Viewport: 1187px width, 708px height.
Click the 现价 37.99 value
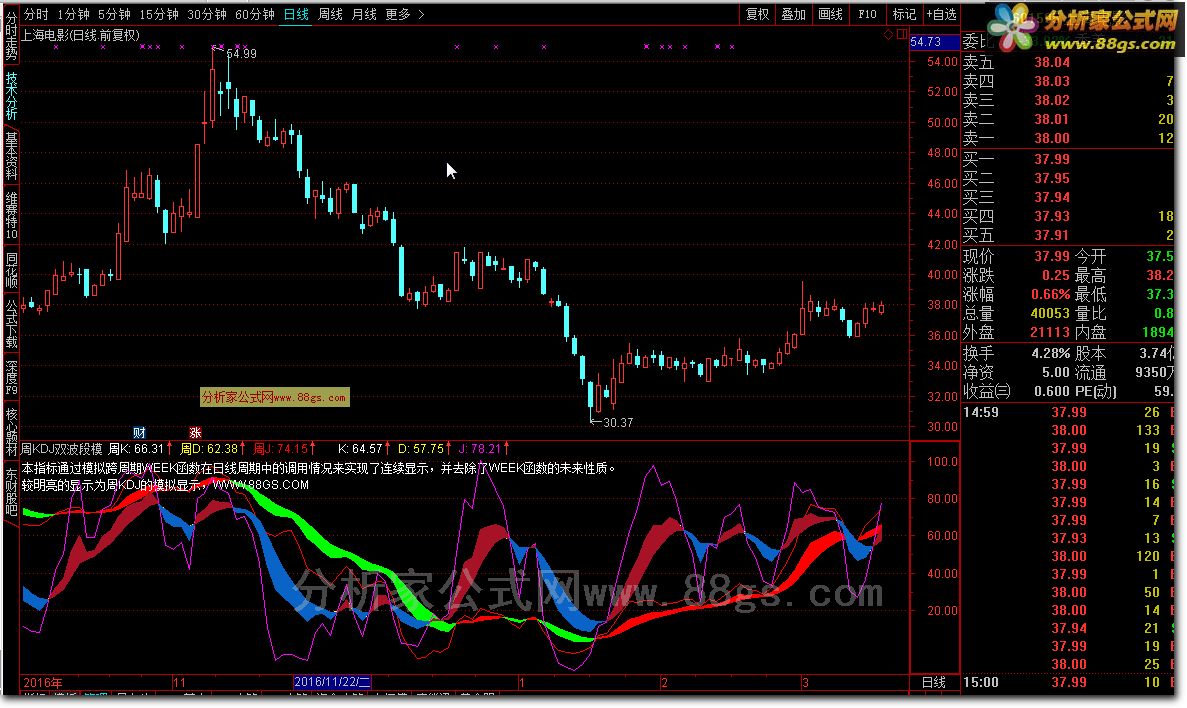coord(1052,257)
